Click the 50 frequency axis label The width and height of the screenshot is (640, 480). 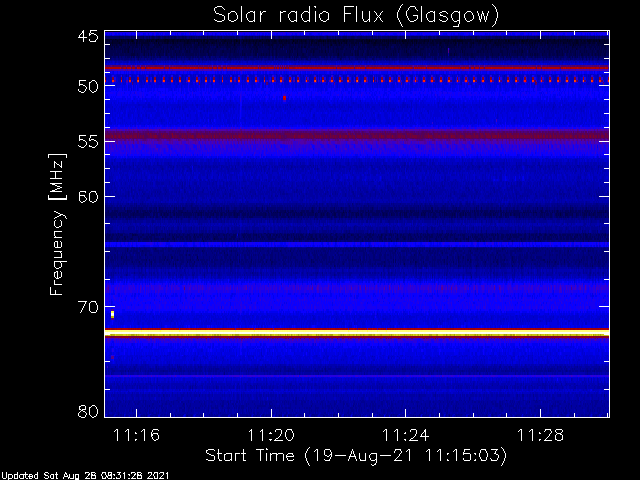coord(88,86)
